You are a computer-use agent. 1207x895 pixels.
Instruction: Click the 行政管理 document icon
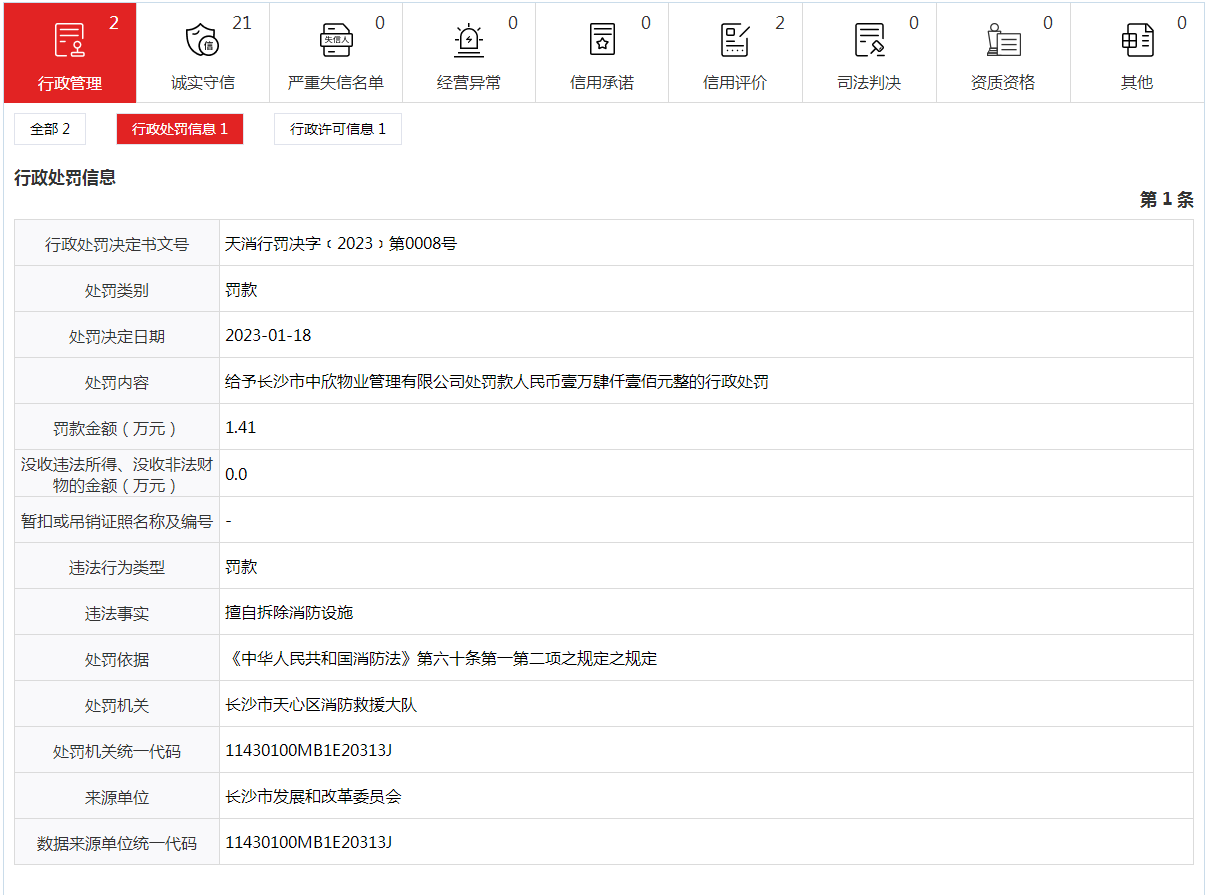pyautogui.click(x=69, y=40)
